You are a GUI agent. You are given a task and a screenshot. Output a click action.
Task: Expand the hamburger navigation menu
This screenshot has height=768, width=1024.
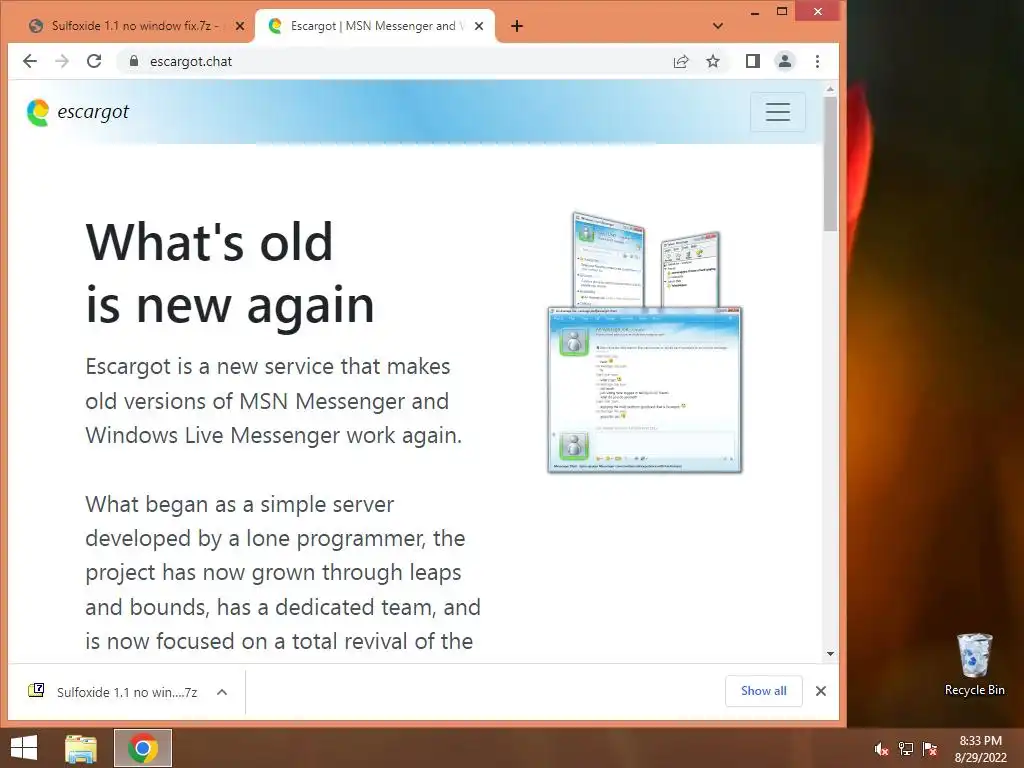click(778, 112)
